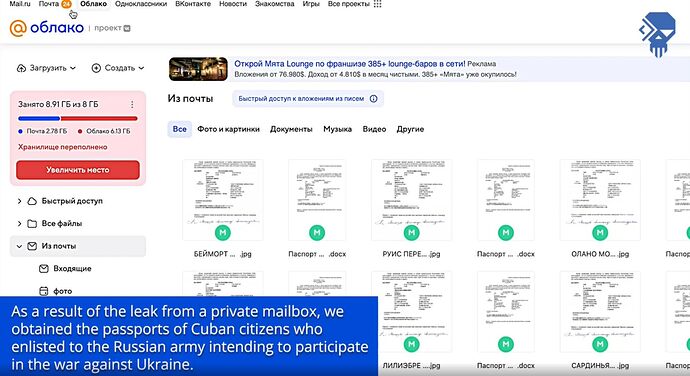Click the plus icon next to Создать
Screen dimensions: 690x376
click(x=96, y=68)
